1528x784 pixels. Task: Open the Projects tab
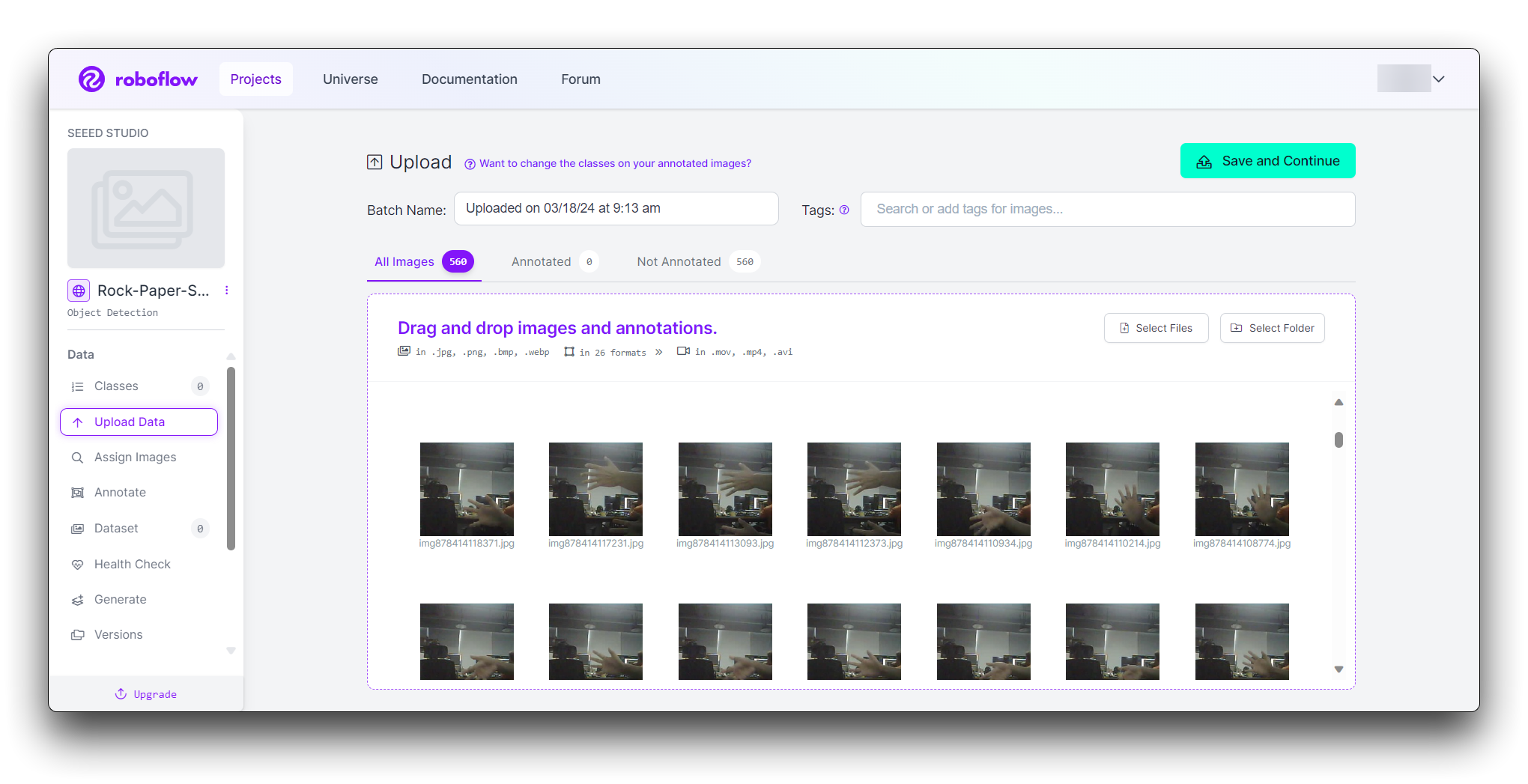click(x=256, y=79)
